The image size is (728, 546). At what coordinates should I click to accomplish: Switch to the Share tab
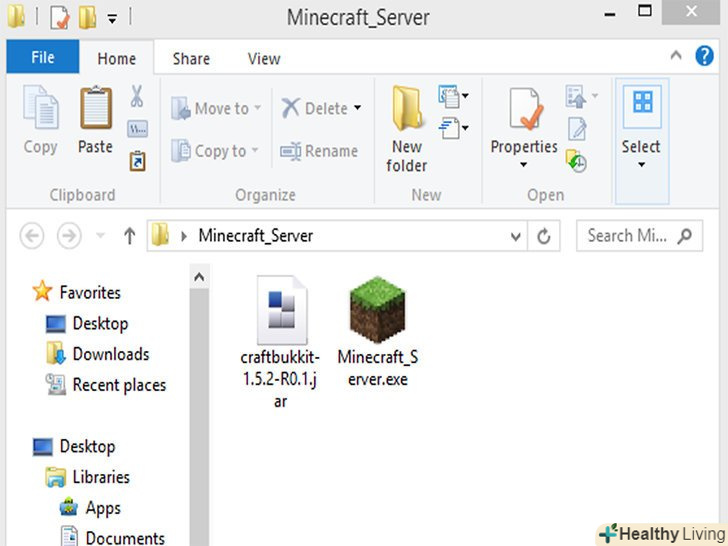coord(191,58)
